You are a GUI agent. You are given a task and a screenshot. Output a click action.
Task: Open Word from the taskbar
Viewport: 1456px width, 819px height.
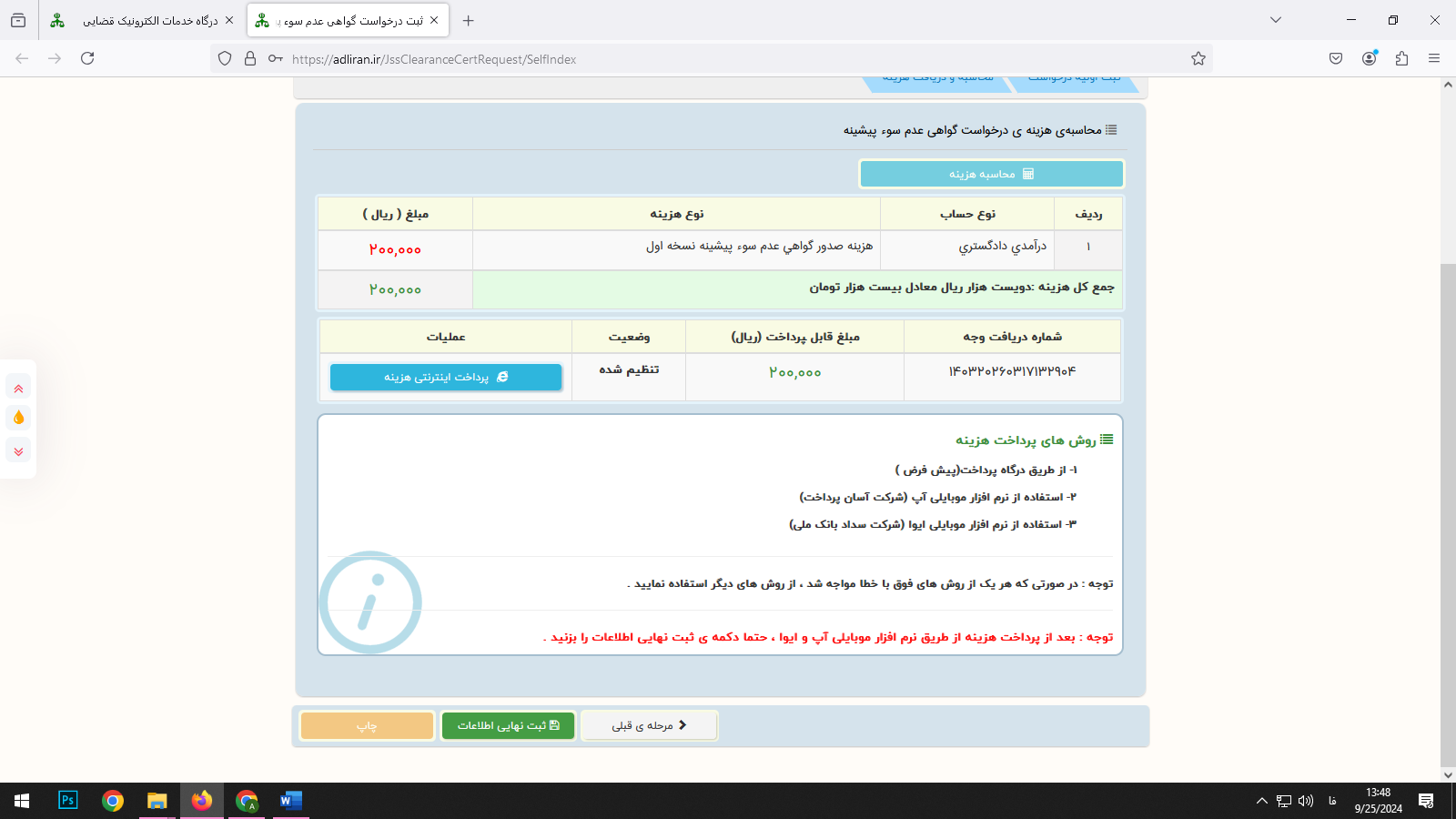pyautogui.click(x=291, y=801)
